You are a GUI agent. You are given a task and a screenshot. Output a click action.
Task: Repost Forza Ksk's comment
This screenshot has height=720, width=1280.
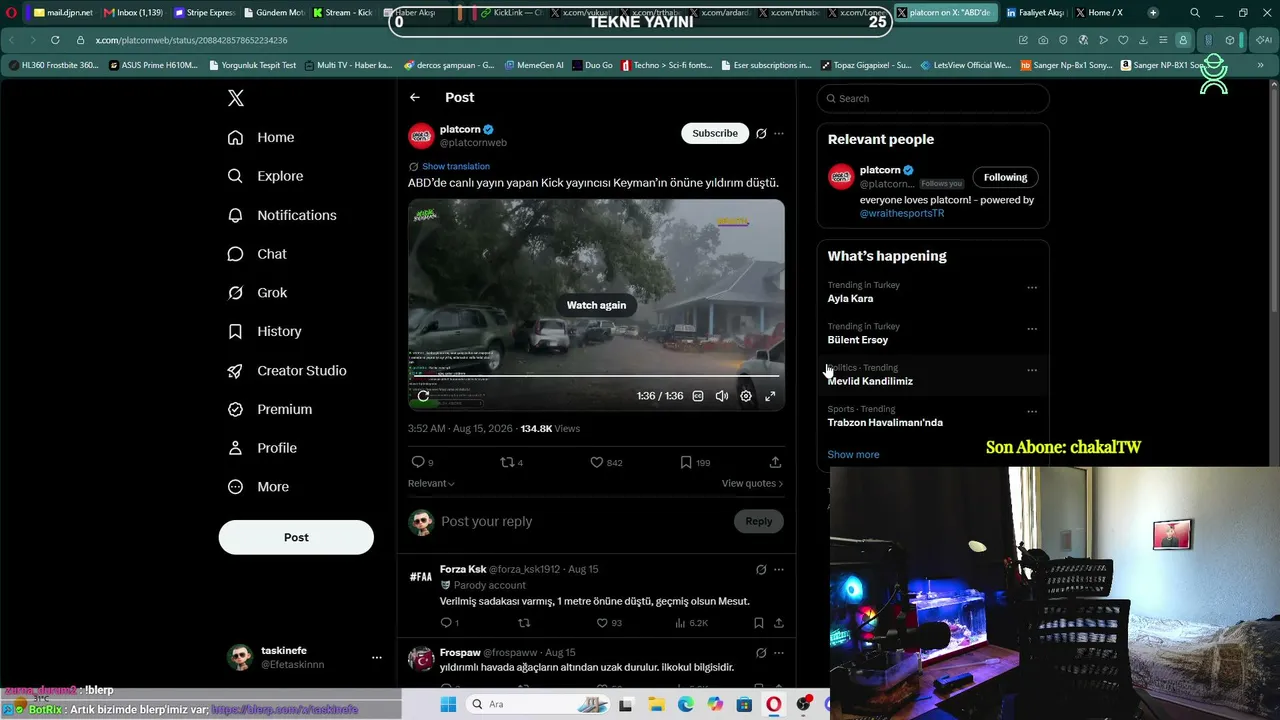tap(524, 623)
